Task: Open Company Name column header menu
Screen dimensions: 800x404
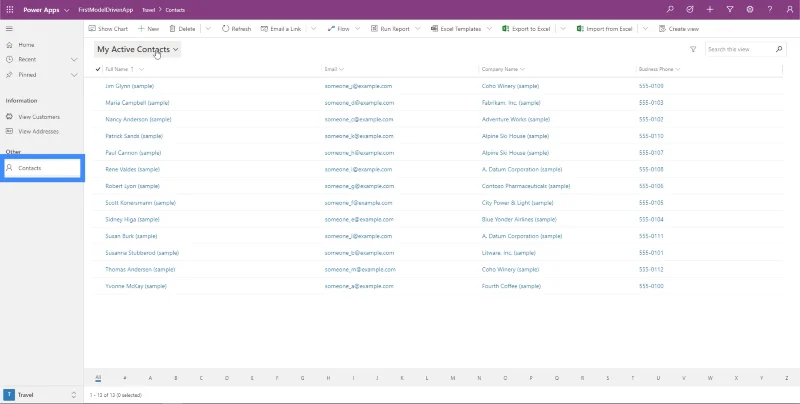Action: [x=504, y=69]
